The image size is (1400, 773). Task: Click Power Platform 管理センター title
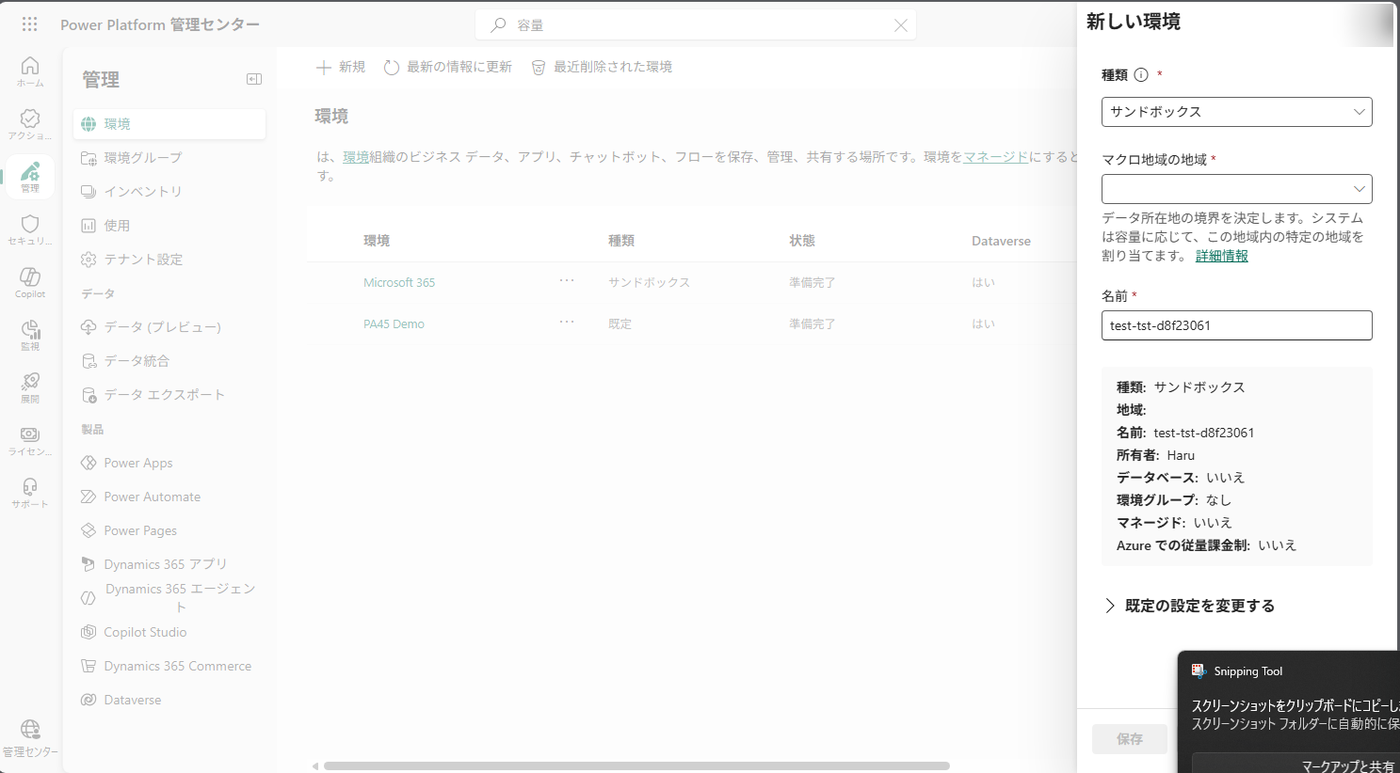coord(160,25)
